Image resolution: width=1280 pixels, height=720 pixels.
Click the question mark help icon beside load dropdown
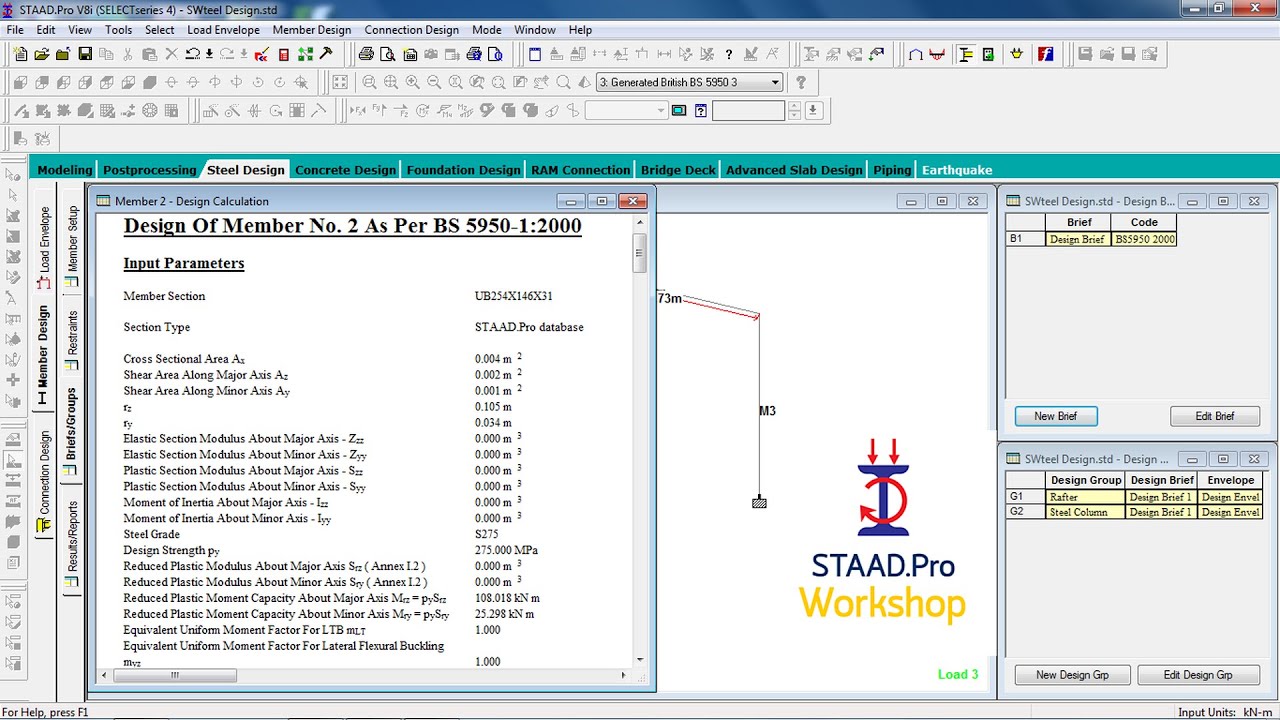point(800,83)
